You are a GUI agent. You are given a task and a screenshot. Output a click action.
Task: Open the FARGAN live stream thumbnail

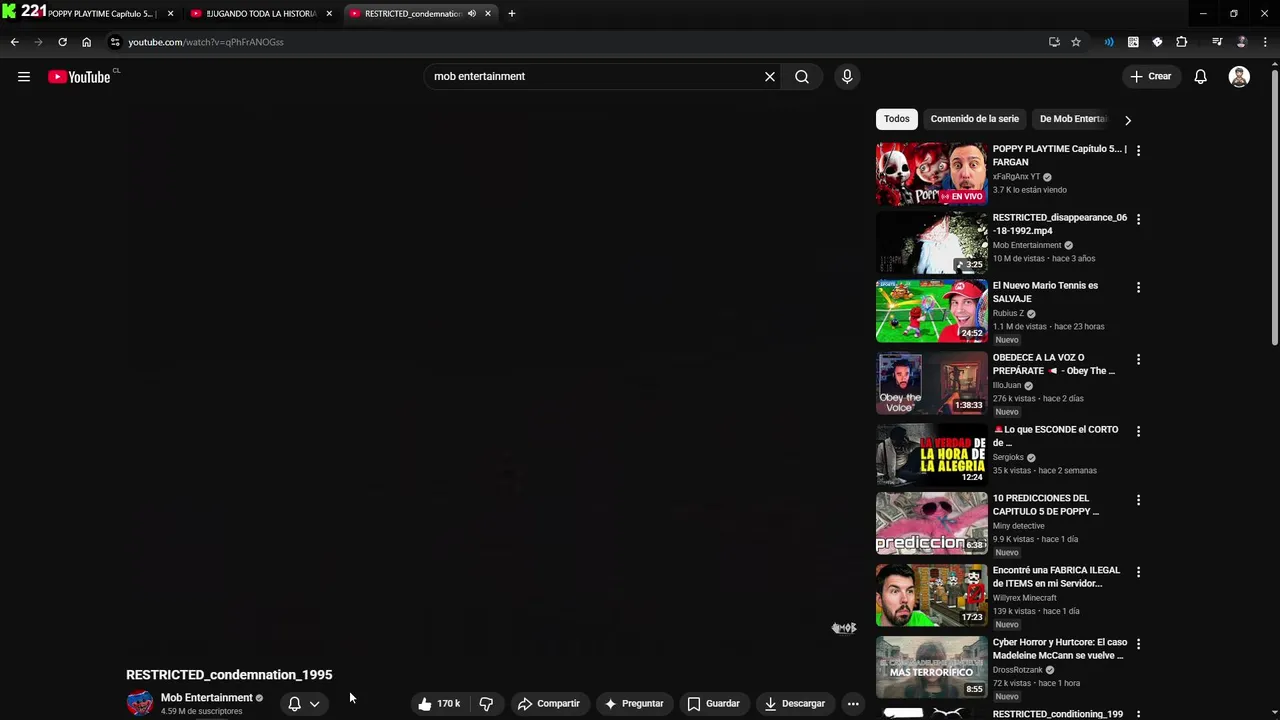pos(931,174)
